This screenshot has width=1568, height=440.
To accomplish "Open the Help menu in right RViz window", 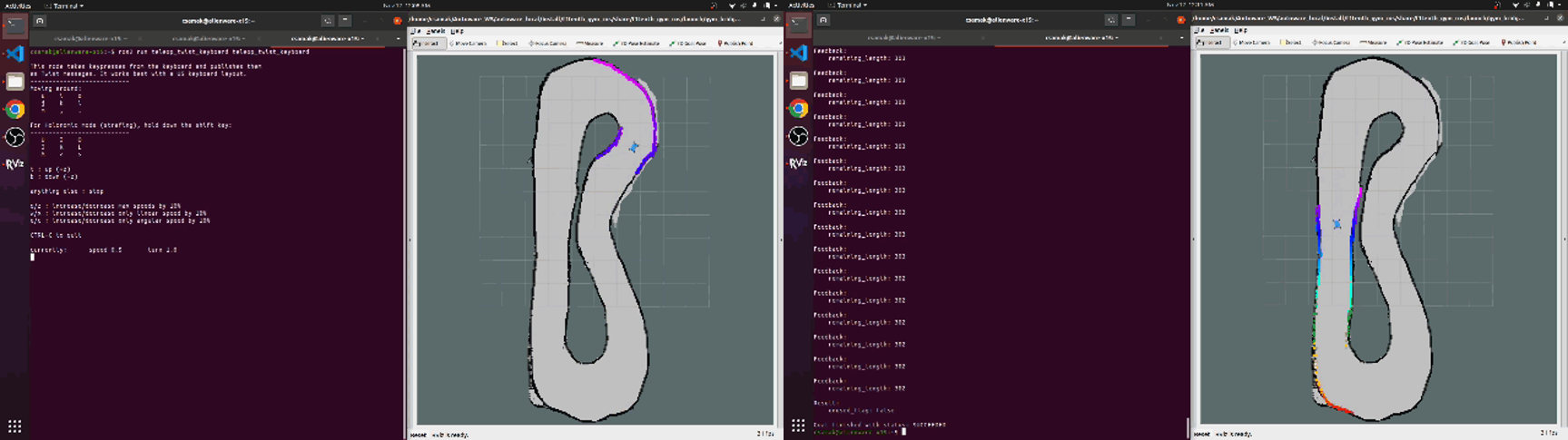I will point(1240,31).
